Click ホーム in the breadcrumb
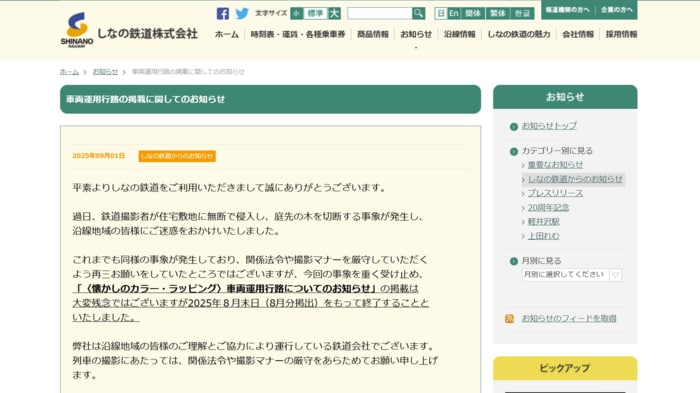 coord(69,72)
